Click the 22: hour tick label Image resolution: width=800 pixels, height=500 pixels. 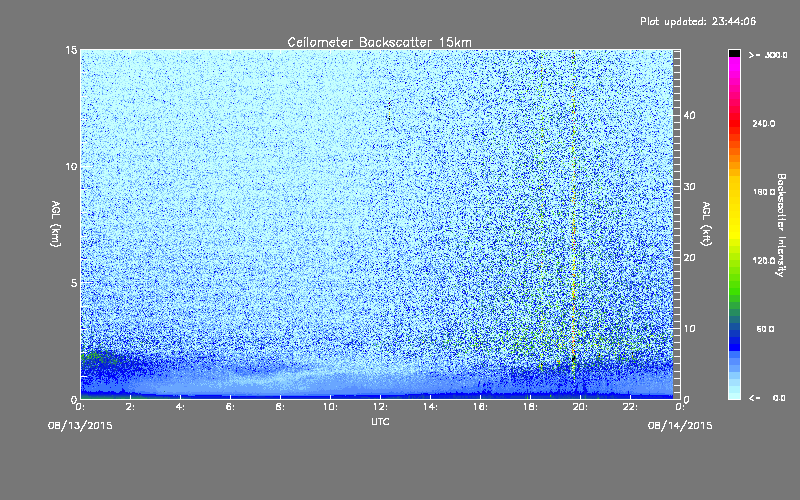631,407
